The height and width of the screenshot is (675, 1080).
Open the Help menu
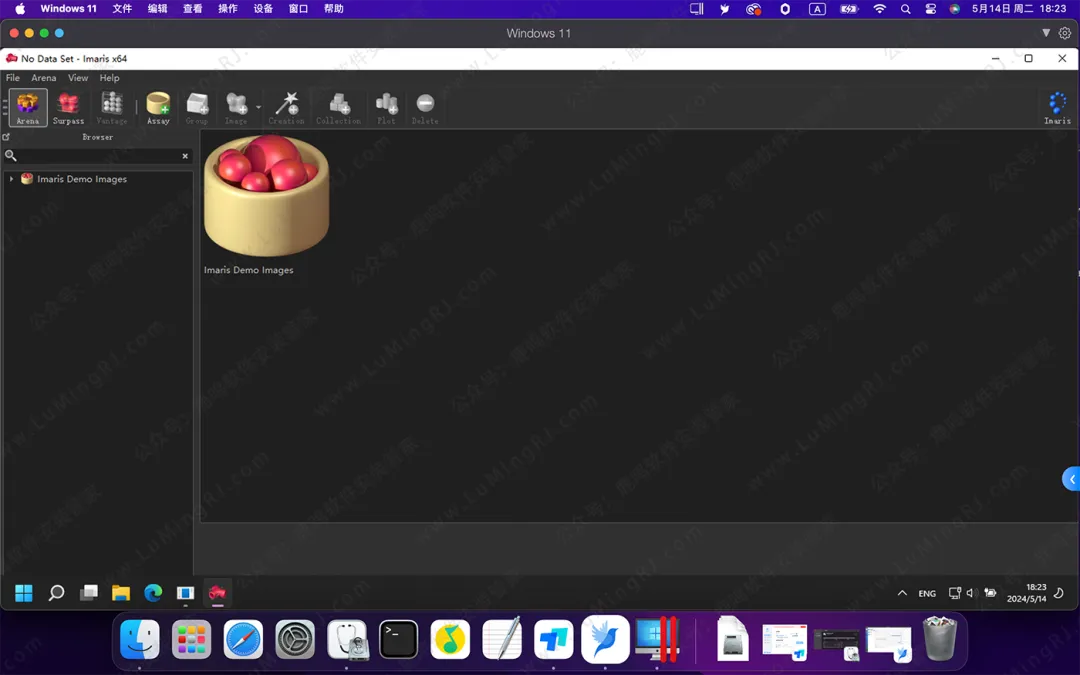click(109, 78)
